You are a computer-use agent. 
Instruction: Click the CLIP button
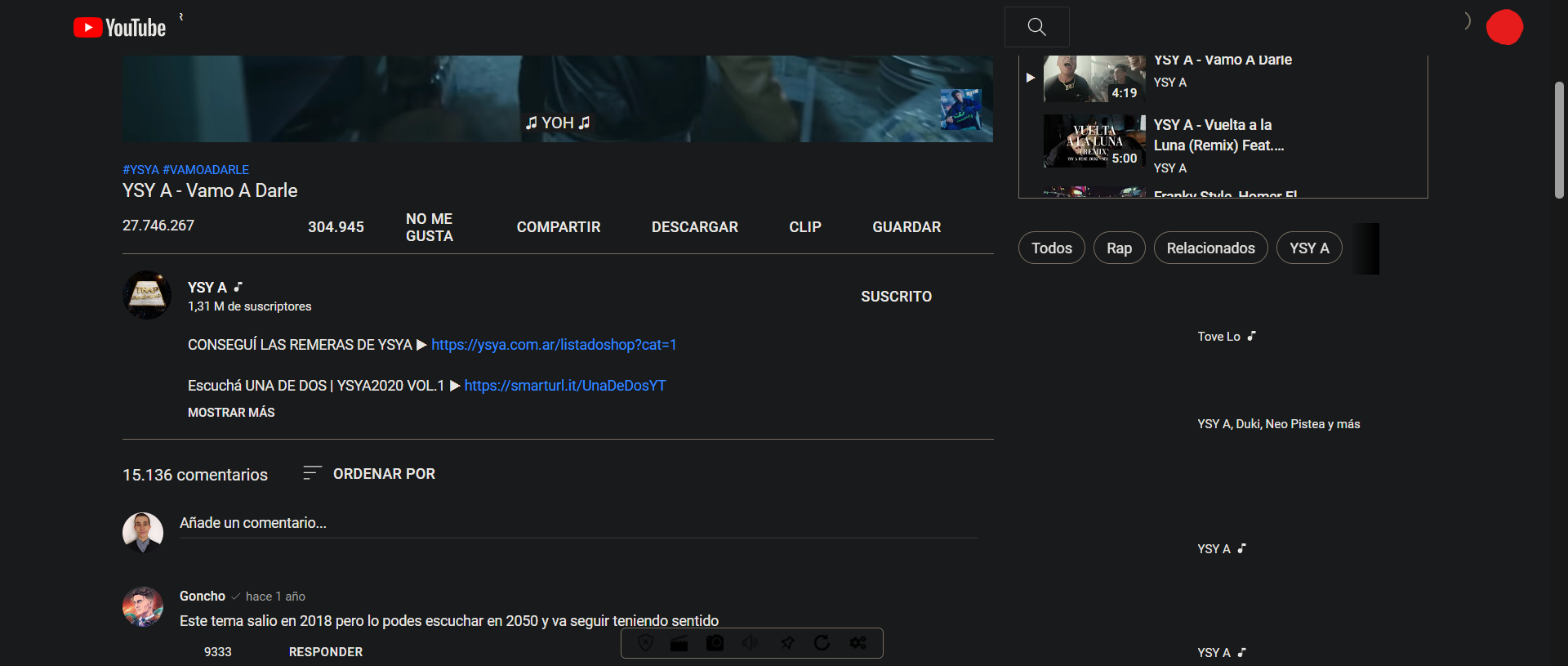pyautogui.click(x=805, y=227)
